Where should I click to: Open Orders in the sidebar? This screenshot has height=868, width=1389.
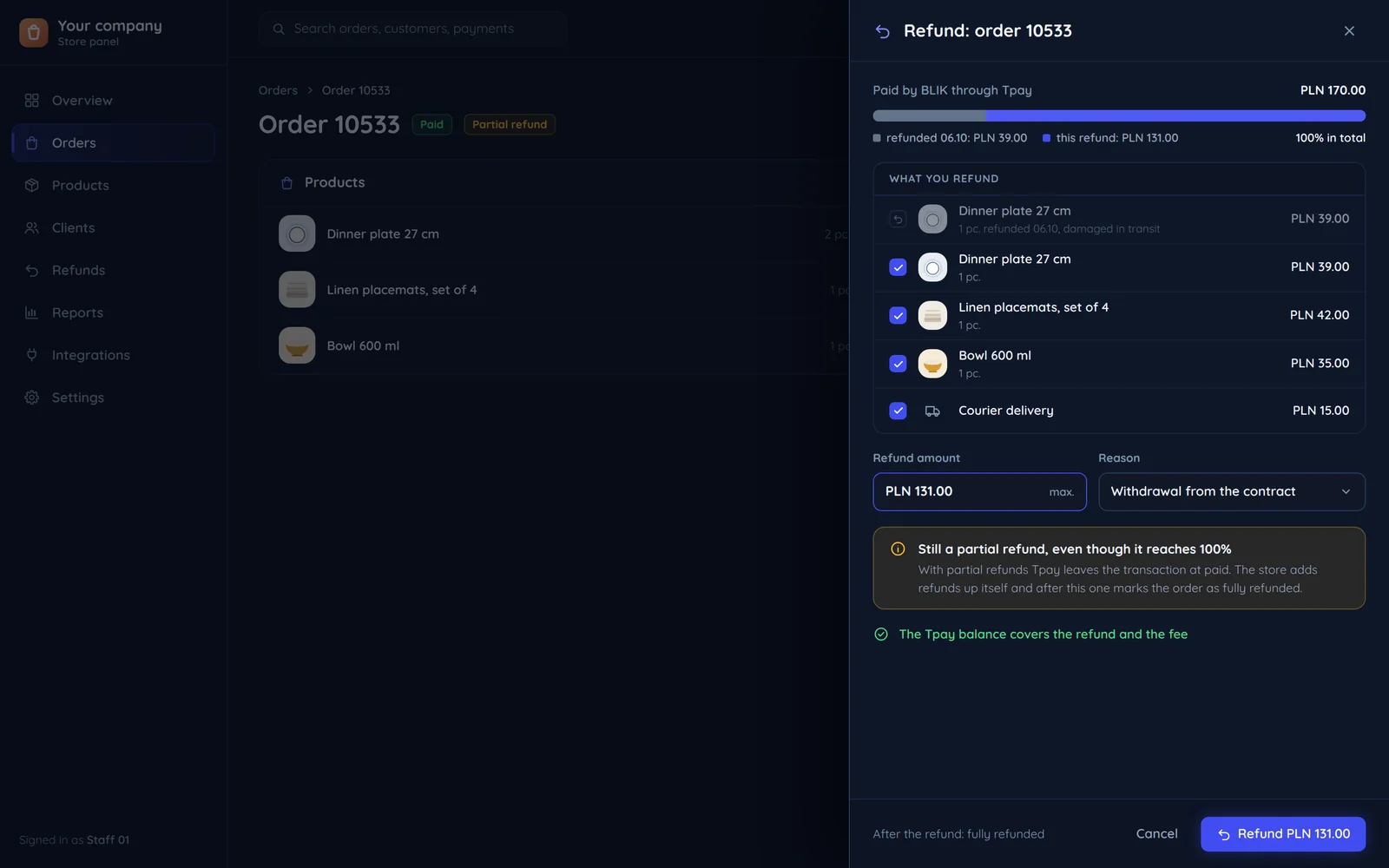(114, 143)
